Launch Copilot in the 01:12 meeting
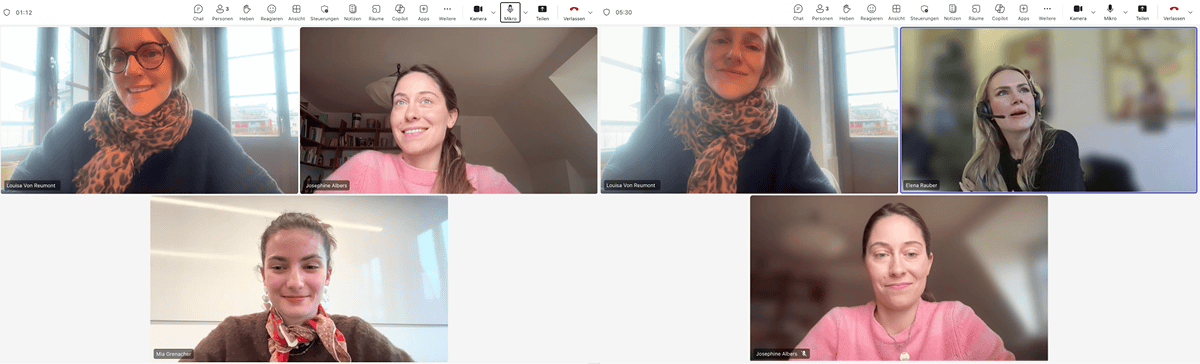1200x364 pixels. point(400,12)
